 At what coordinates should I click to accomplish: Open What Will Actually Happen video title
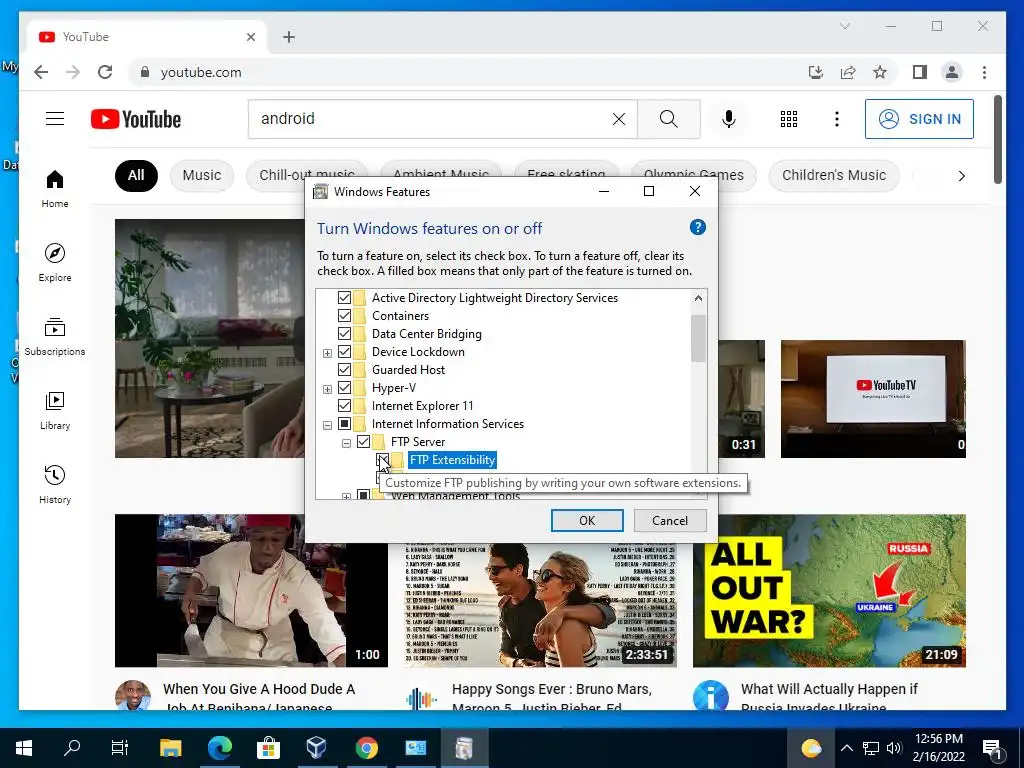(829, 697)
